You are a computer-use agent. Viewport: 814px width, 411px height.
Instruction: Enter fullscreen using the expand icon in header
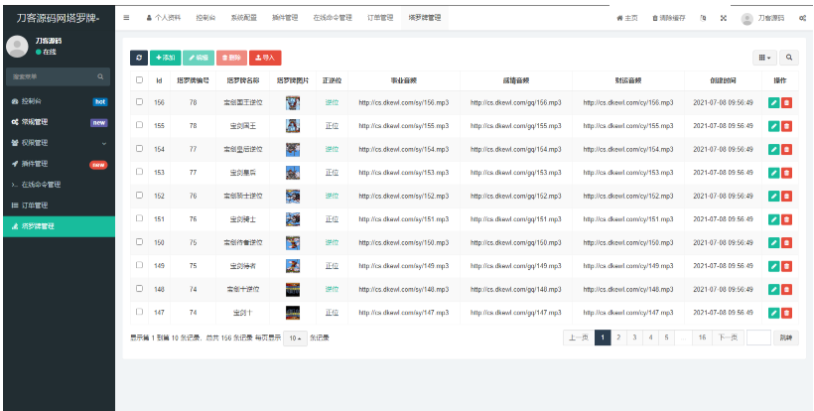722,18
